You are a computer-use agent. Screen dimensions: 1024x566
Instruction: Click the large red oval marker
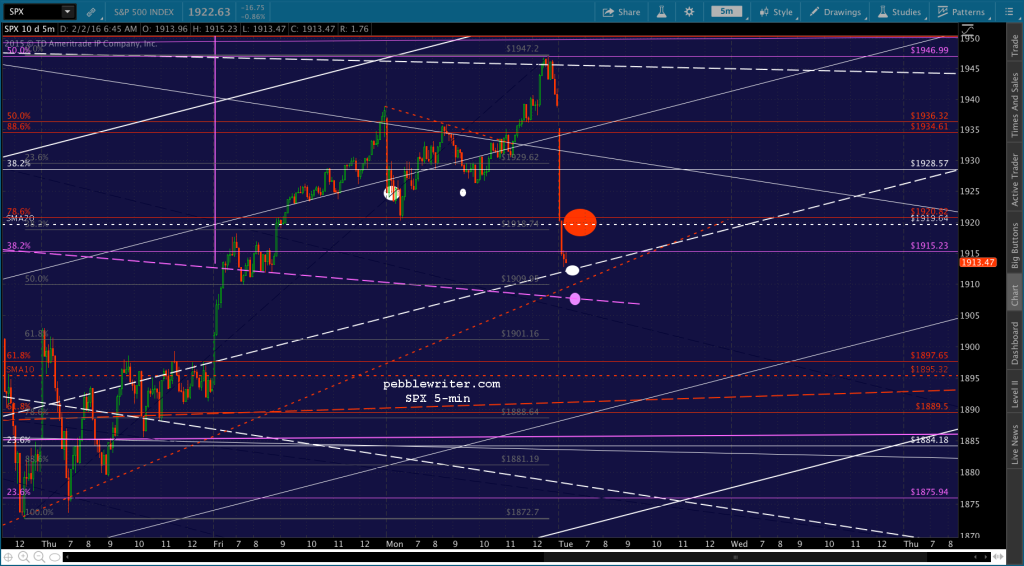(x=580, y=222)
